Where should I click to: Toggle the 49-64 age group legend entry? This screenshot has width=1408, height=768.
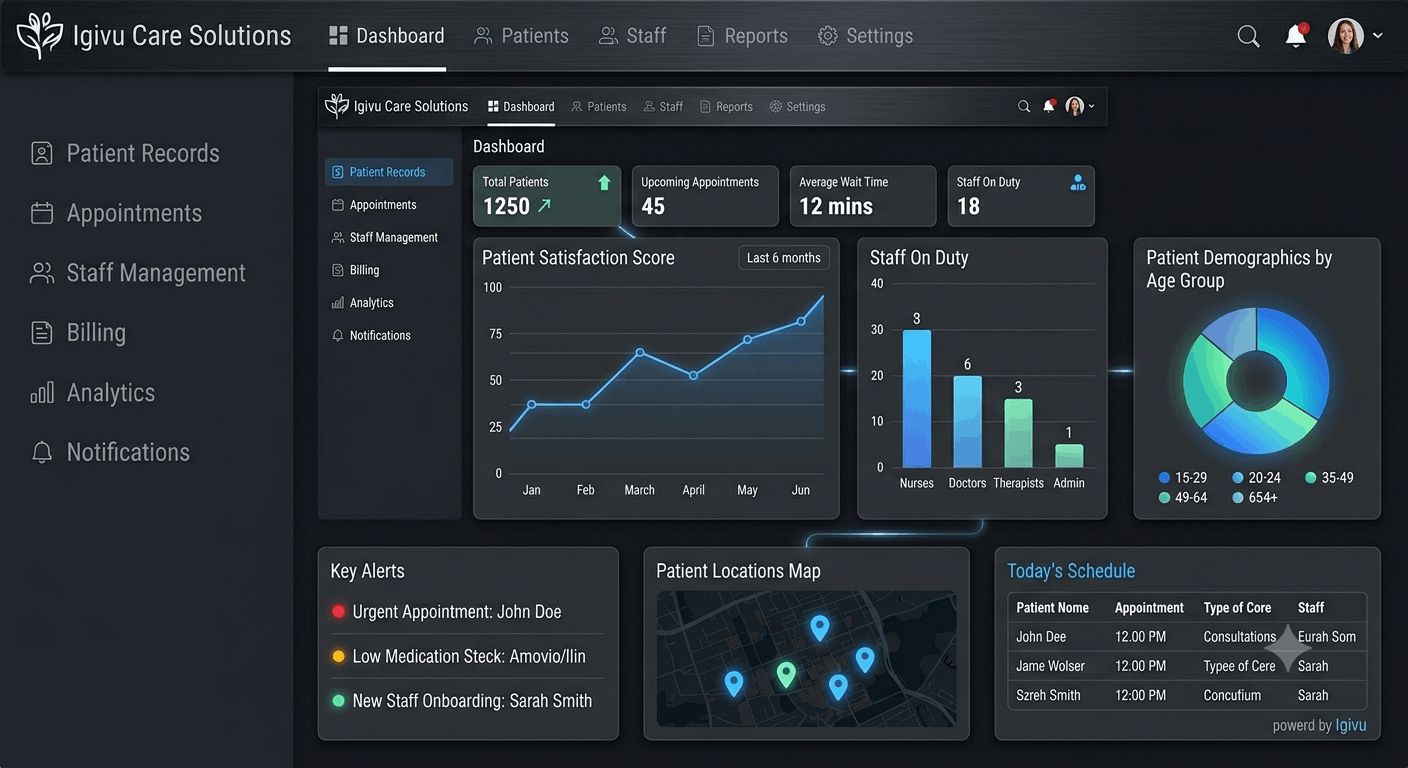pos(1183,497)
